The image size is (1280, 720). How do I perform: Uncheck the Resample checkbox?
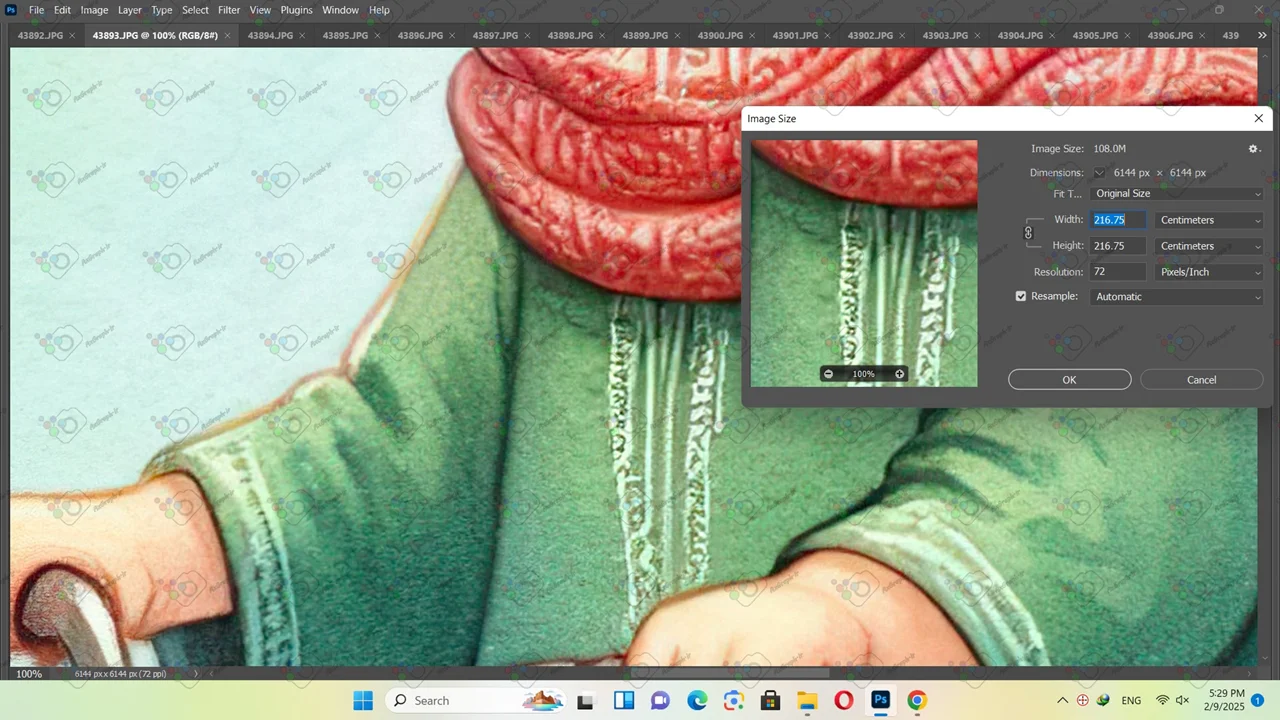tap(1021, 297)
